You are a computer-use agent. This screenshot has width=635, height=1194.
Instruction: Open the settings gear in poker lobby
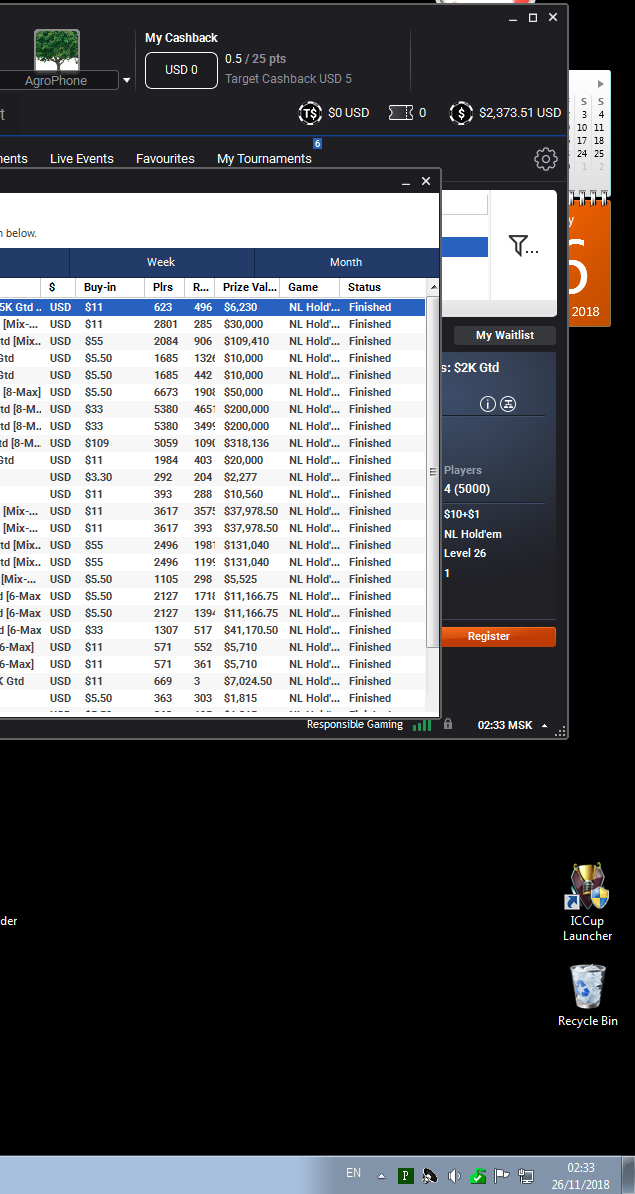tap(546, 158)
